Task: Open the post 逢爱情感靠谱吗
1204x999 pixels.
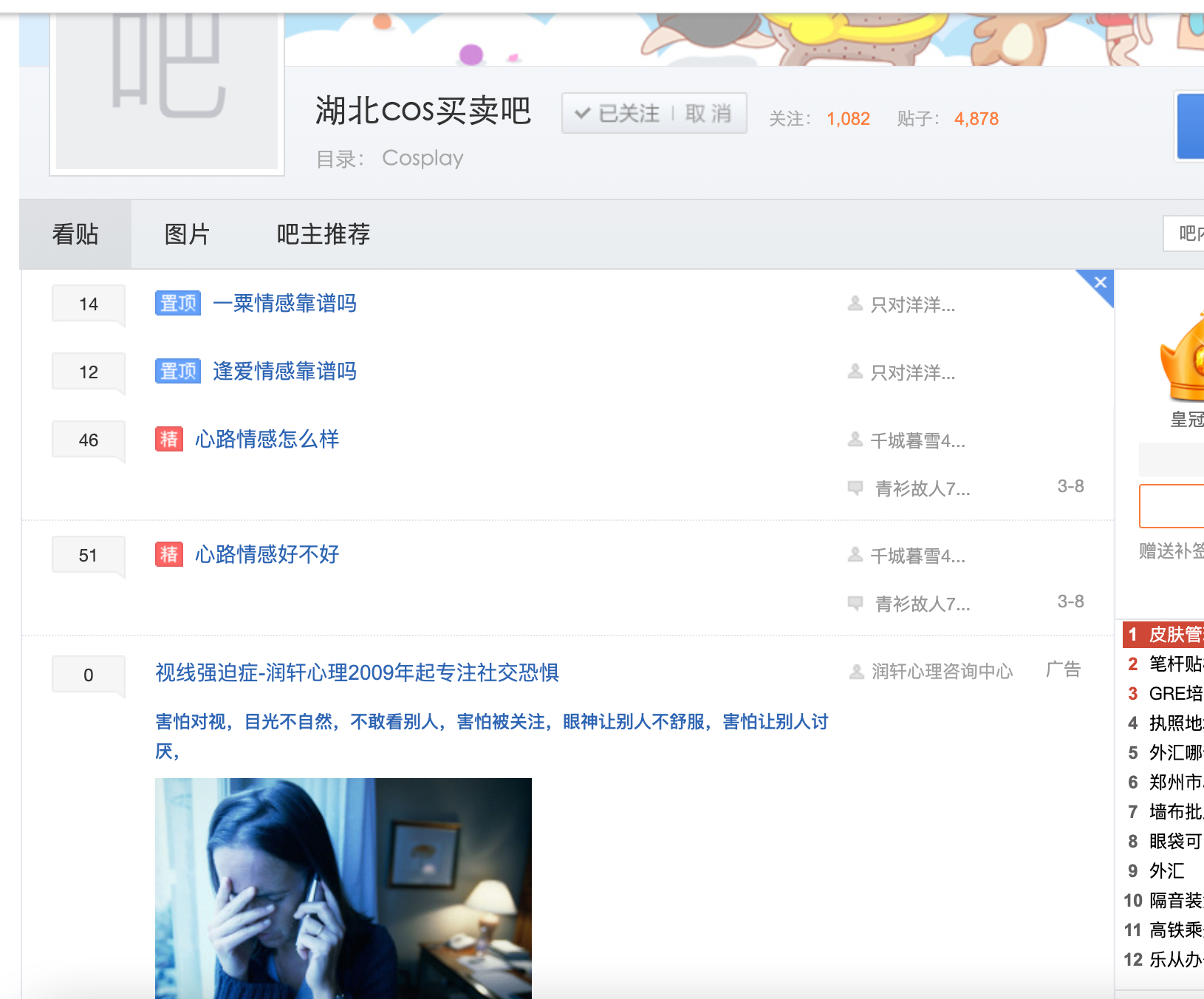Action: point(284,371)
